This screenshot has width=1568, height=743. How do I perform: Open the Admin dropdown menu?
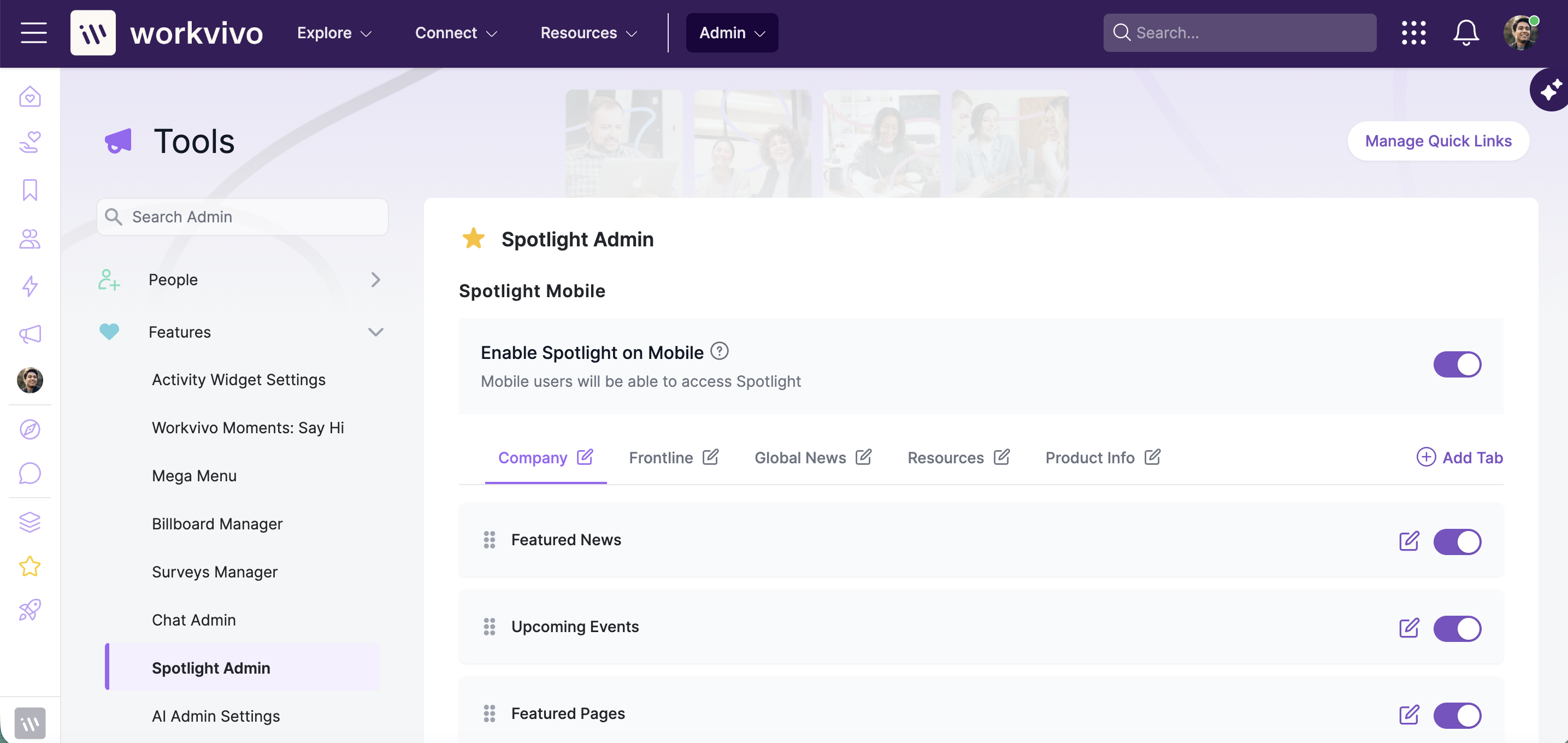coord(732,33)
